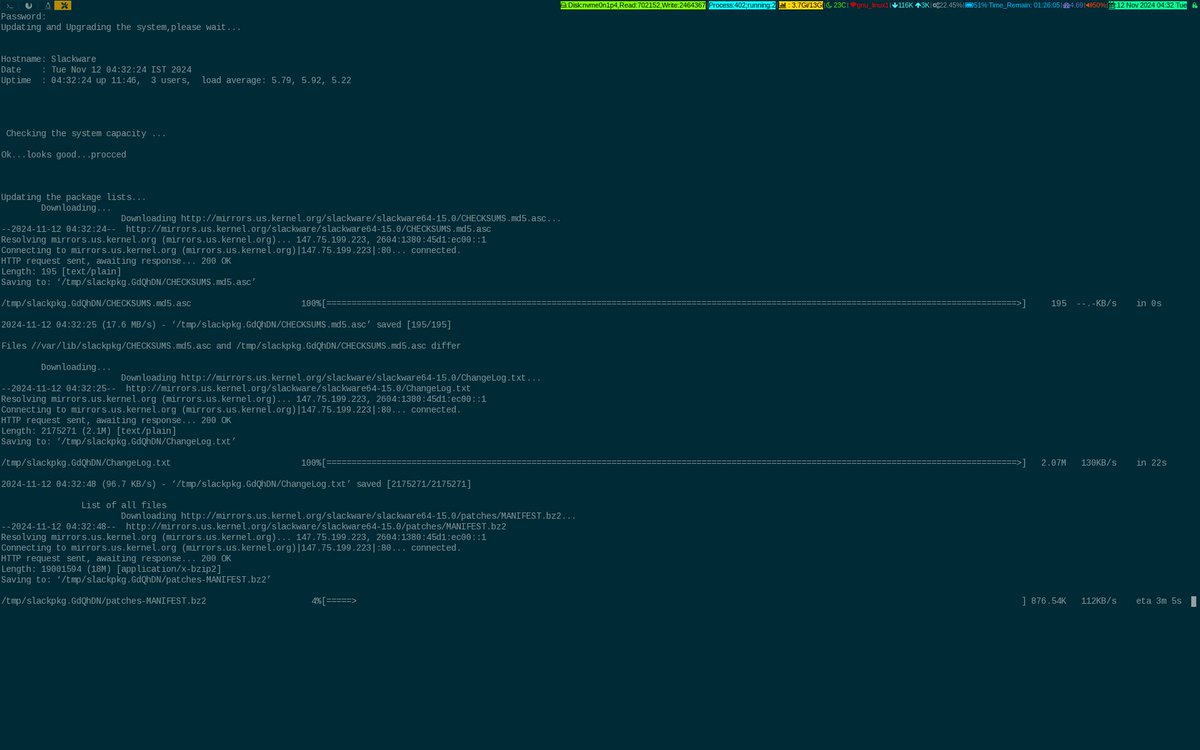Click the 23C temperature indicator
This screenshot has width=1200, height=750.
click(x=836, y=5)
